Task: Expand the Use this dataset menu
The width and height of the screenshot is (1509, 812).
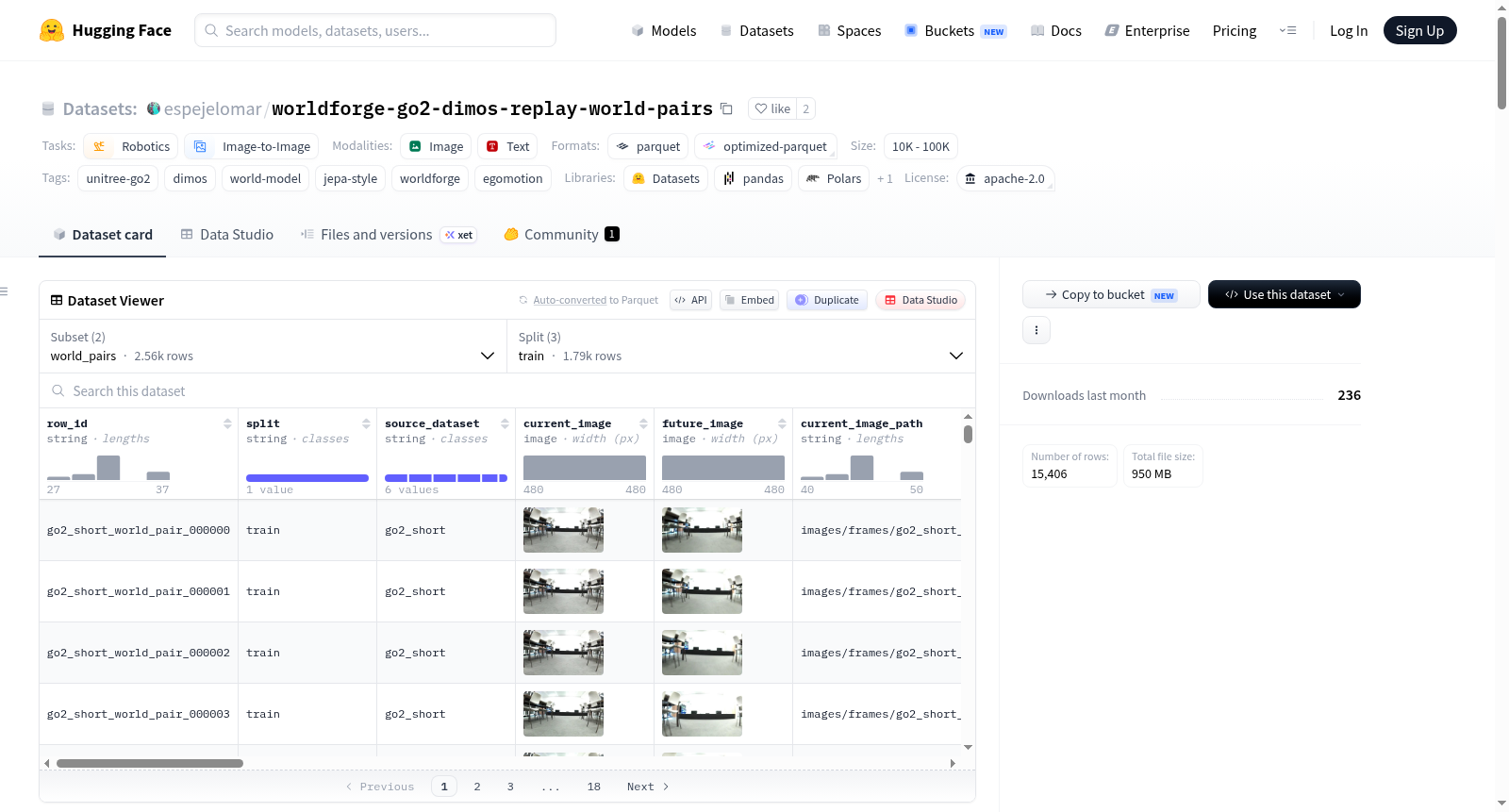Action: [1285, 294]
